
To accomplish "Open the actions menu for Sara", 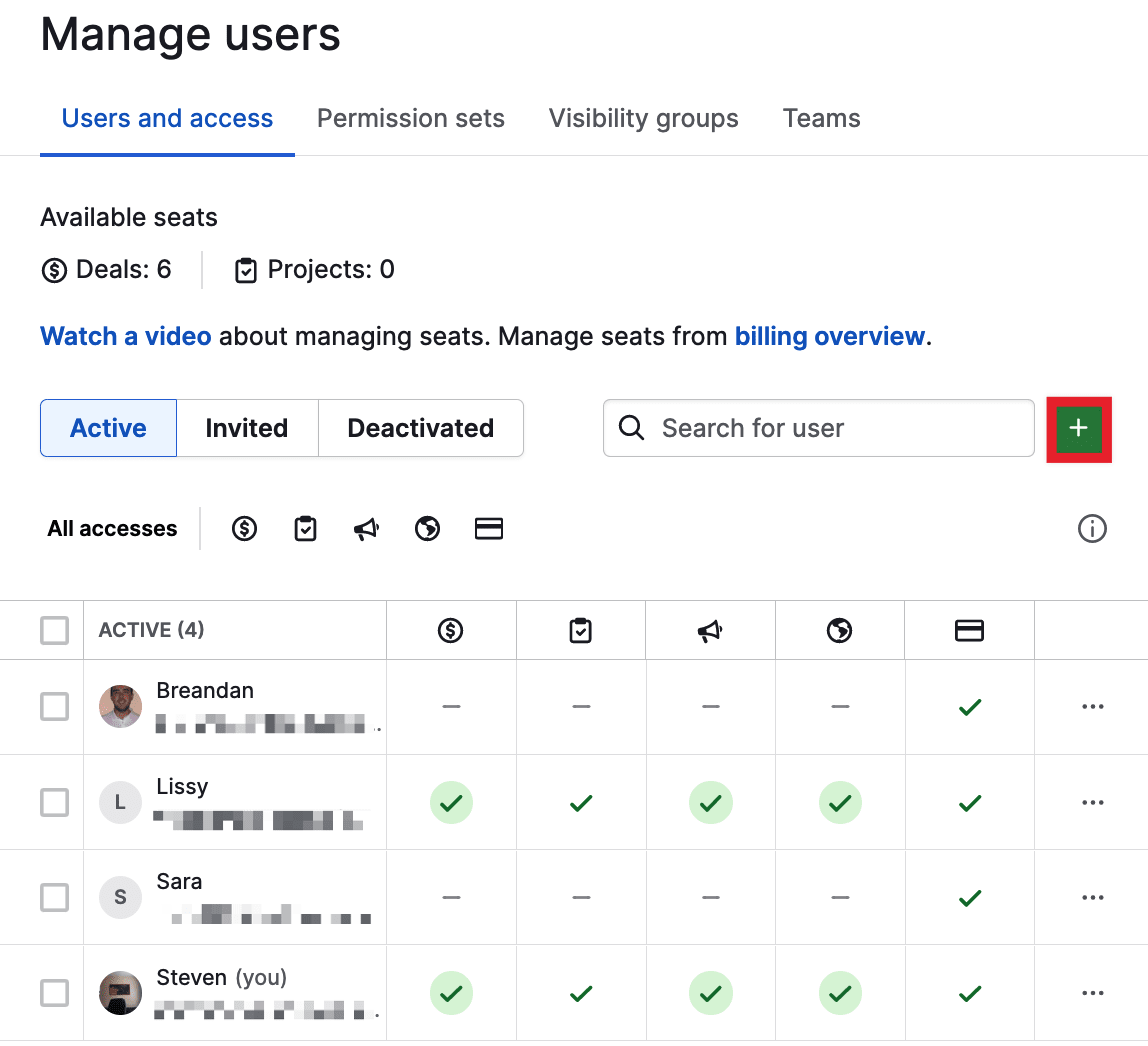I will coord(1092,897).
